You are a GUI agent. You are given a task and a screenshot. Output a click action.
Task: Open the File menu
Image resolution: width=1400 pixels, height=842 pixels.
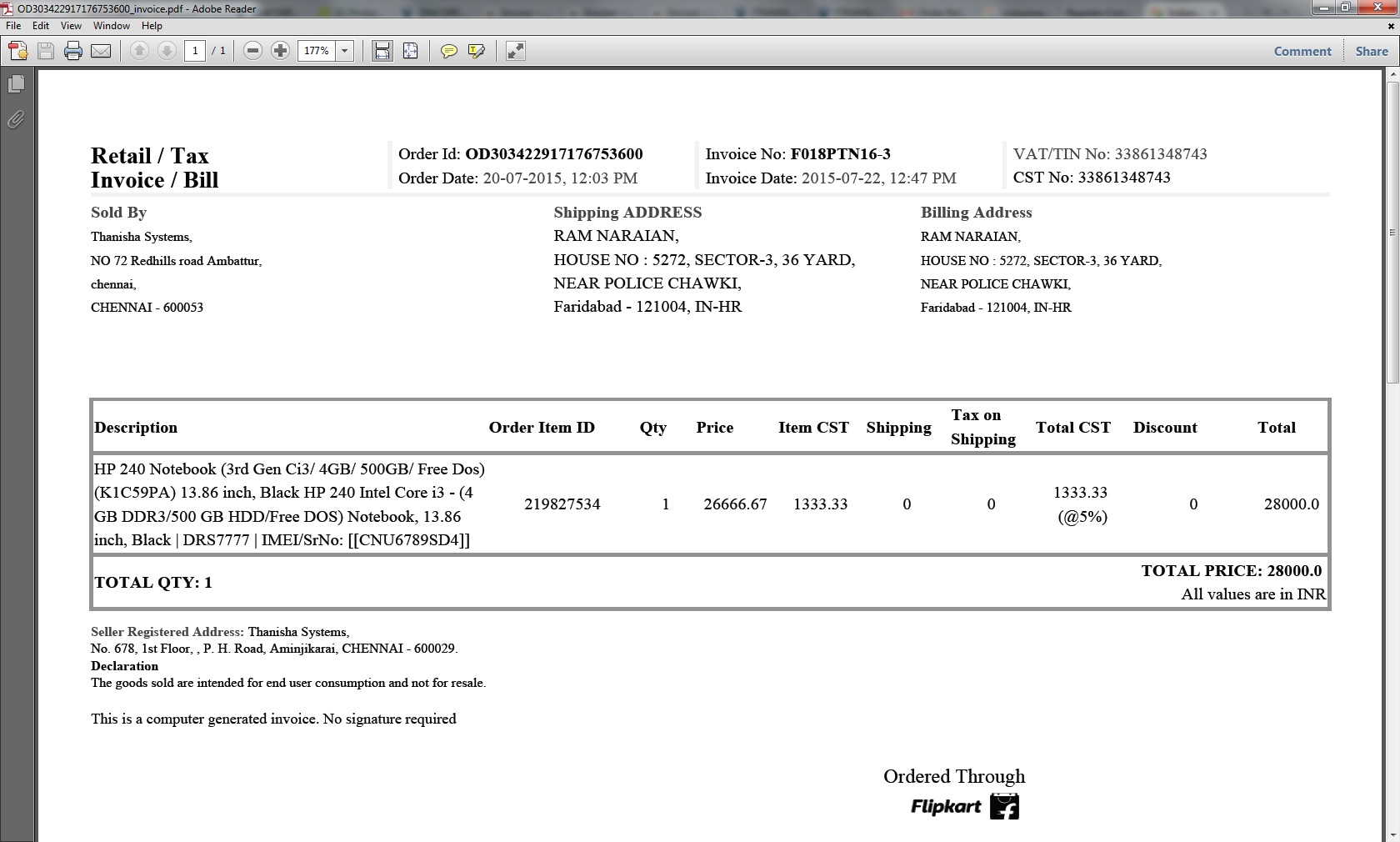[13, 26]
